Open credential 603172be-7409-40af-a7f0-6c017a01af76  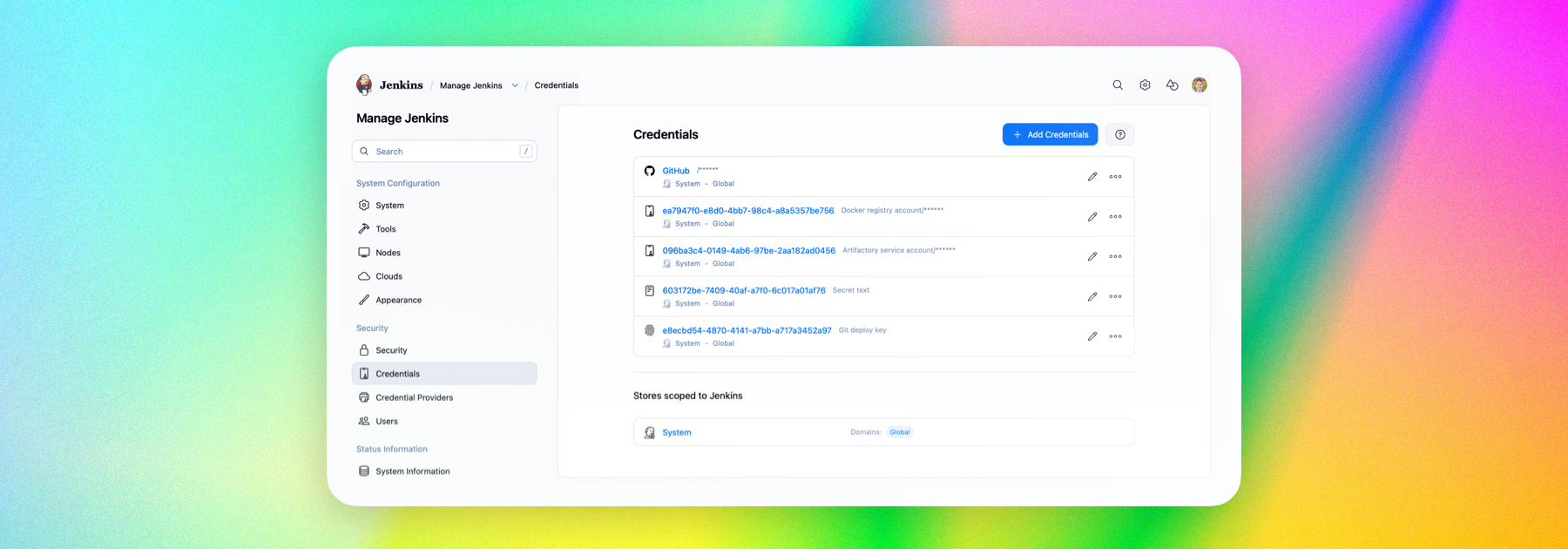tap(744, 291)
